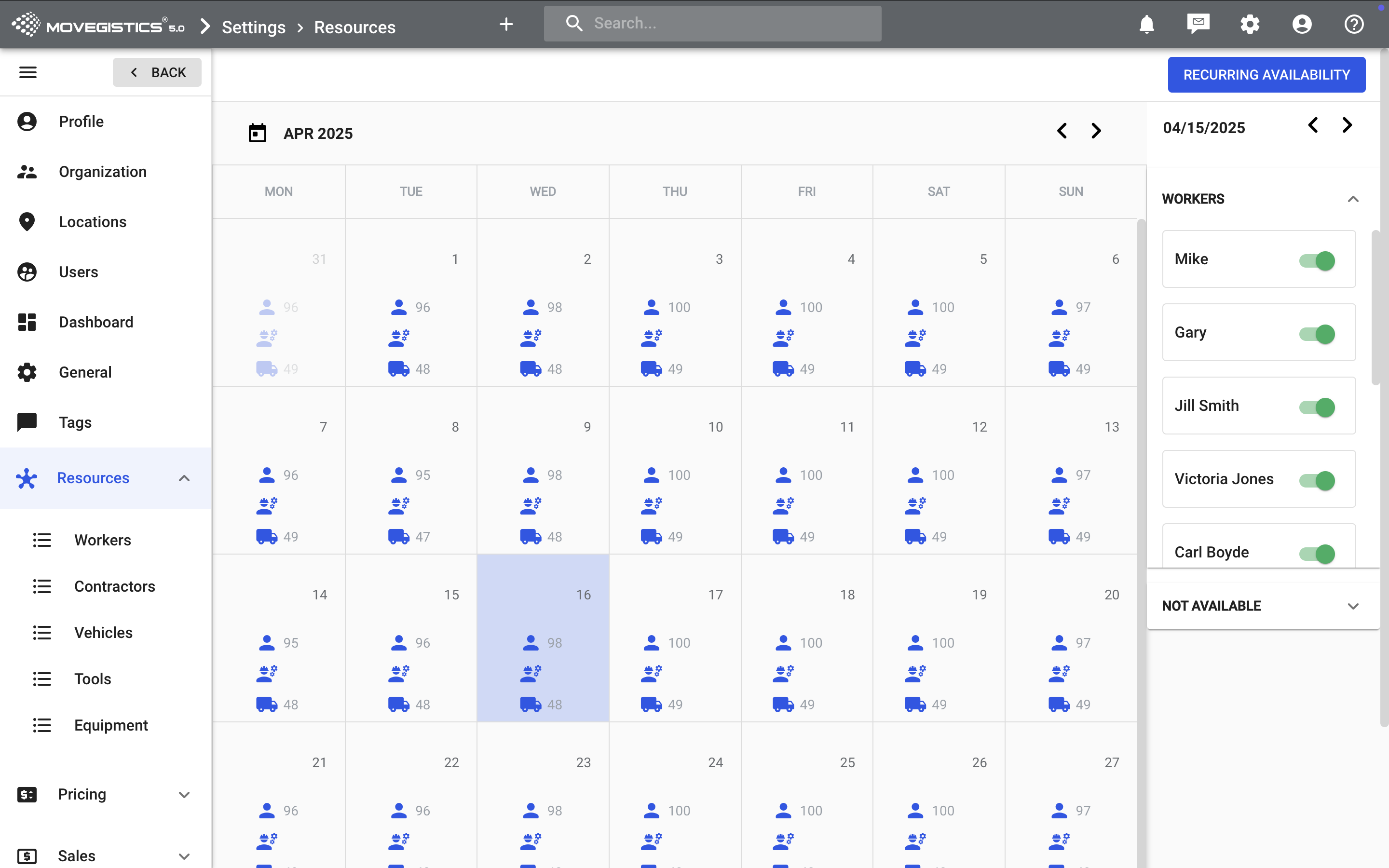Click the RECURRING AVAILABILITY button
This screenshot has width=1389, height=868.
pyautogui.click(x=1266, y=75)
